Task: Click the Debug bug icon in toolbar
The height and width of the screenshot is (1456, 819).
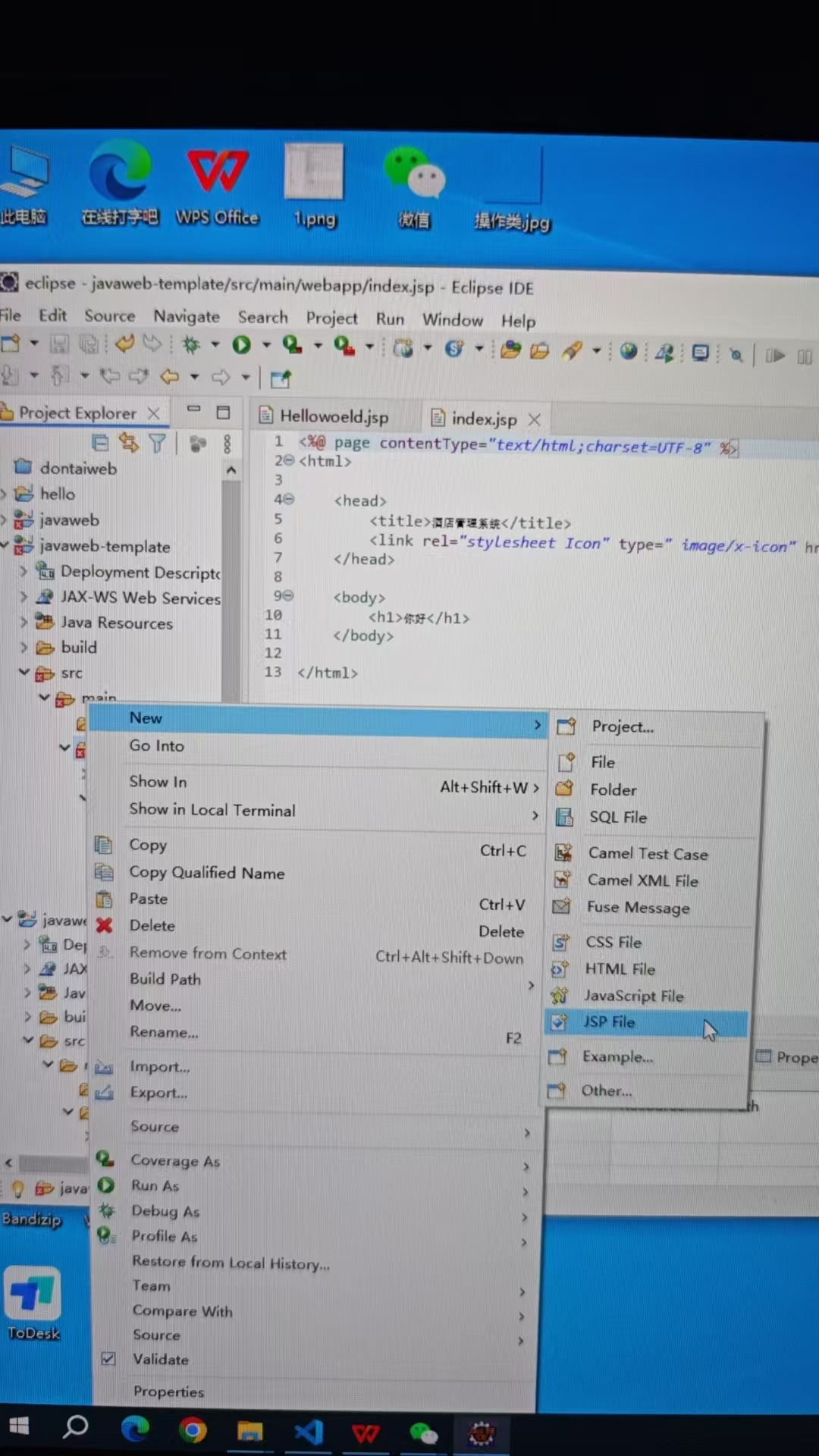Action: click(191, 346)
